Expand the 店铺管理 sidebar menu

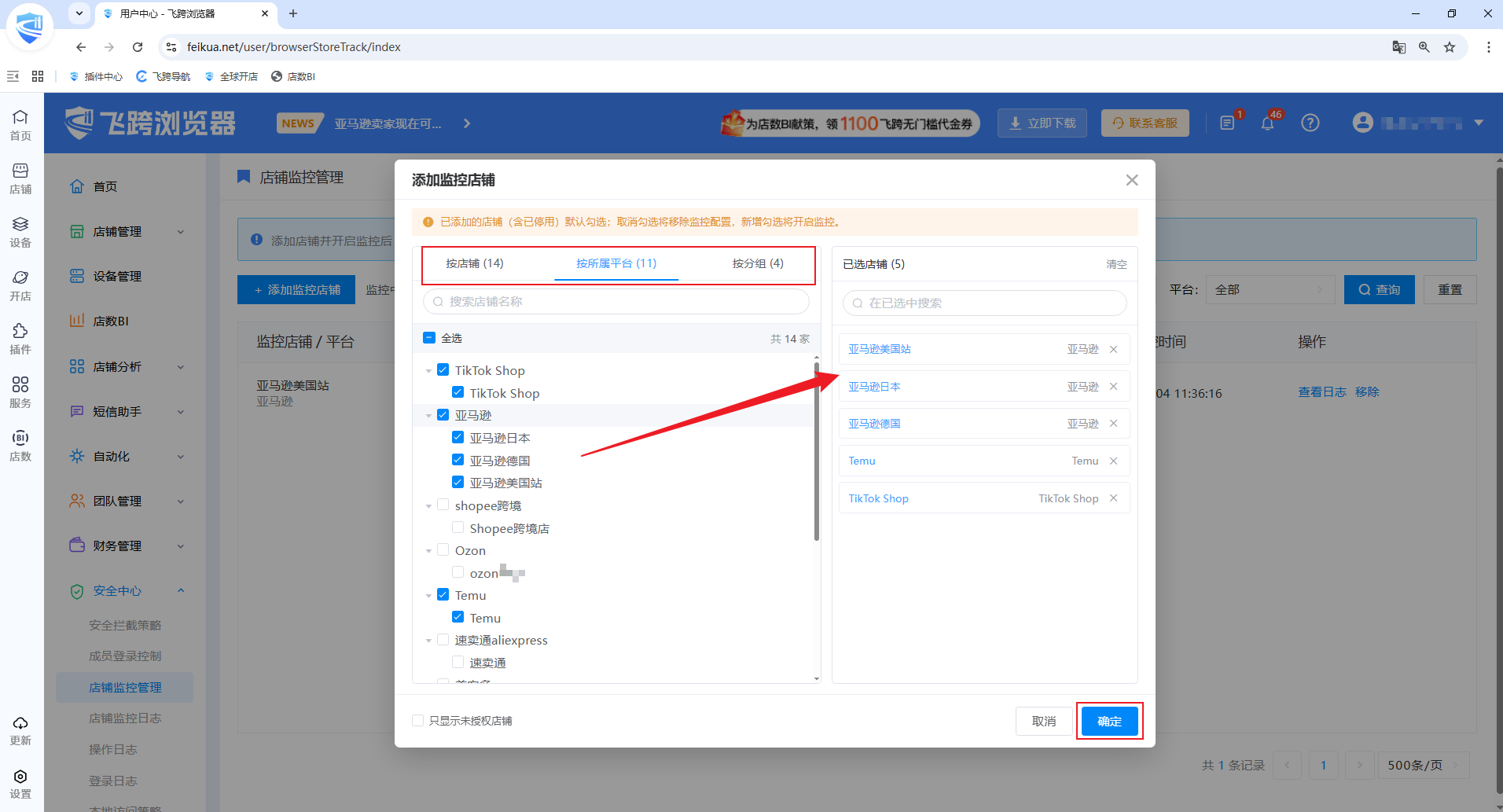(127, 232)
